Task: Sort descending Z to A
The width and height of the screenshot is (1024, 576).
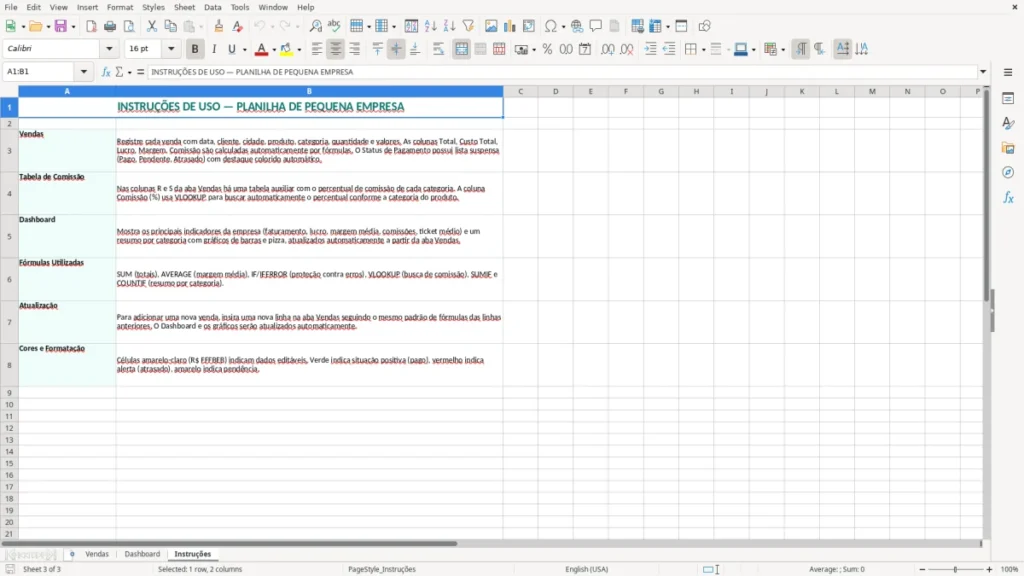Action: click(449, 26)
